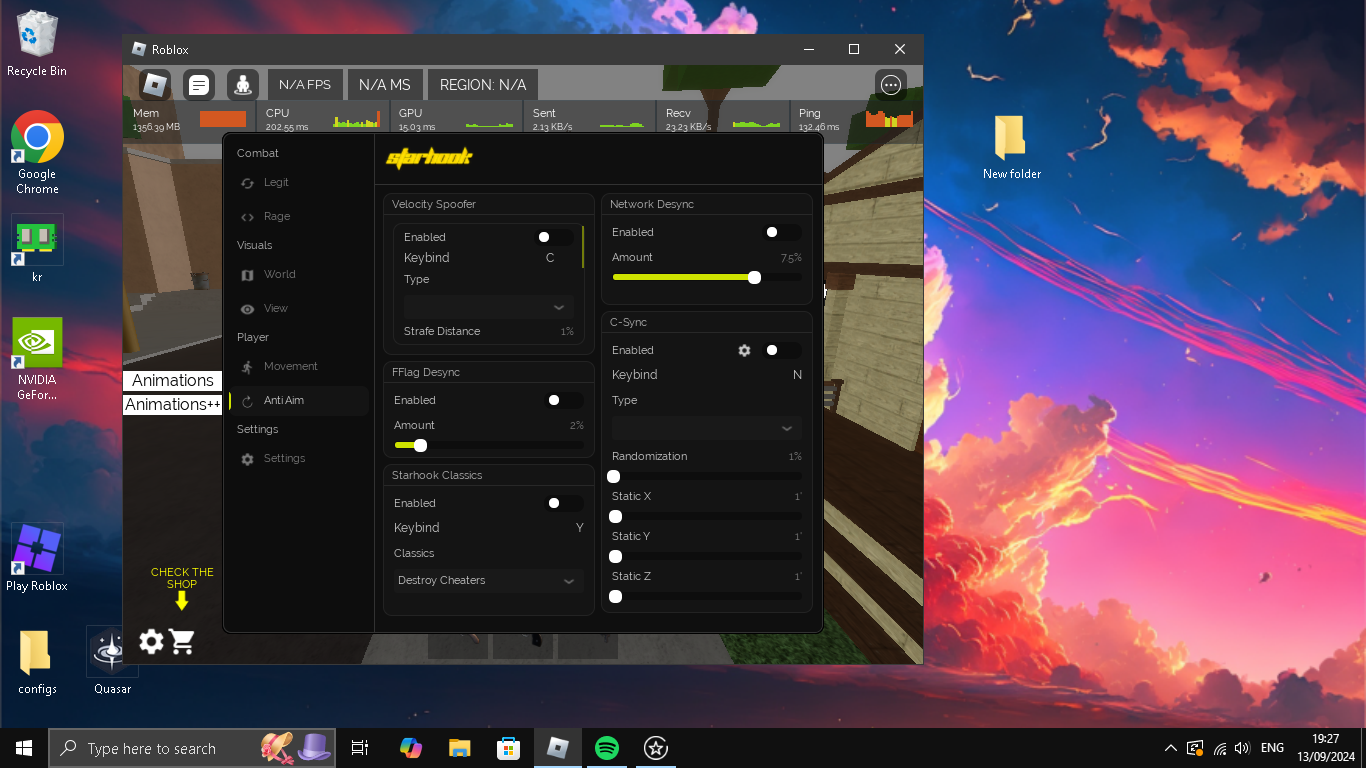Viewport: 1366px width, 768px height.
Task: Open Play Roblox desktop shortcut
Action: (x=37, y=557)
